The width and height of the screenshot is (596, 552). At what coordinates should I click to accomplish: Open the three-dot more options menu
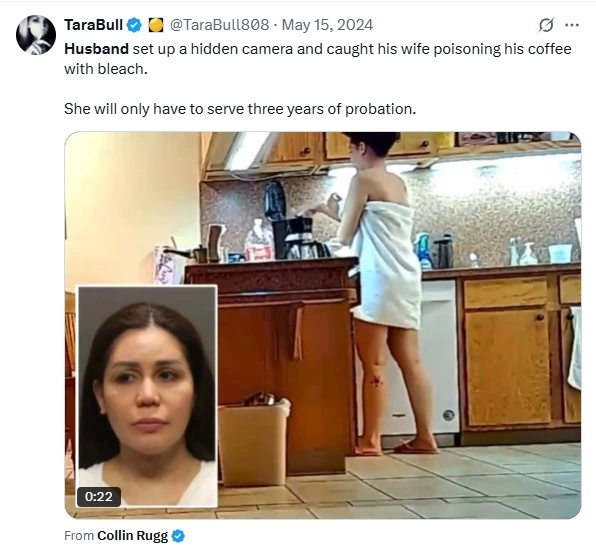coord(572,25)
